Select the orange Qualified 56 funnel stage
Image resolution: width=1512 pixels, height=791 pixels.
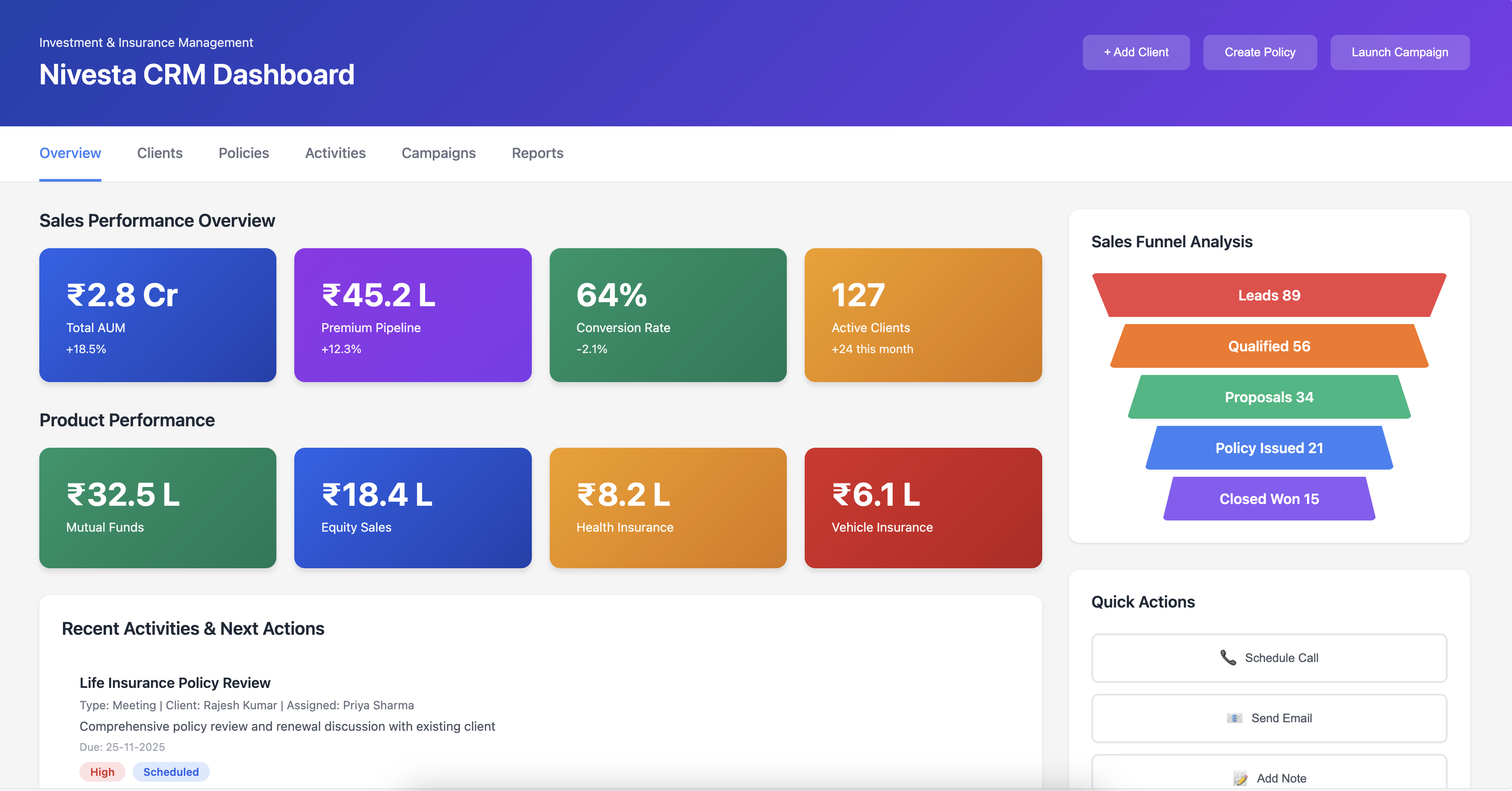[x=1269, y=346]
